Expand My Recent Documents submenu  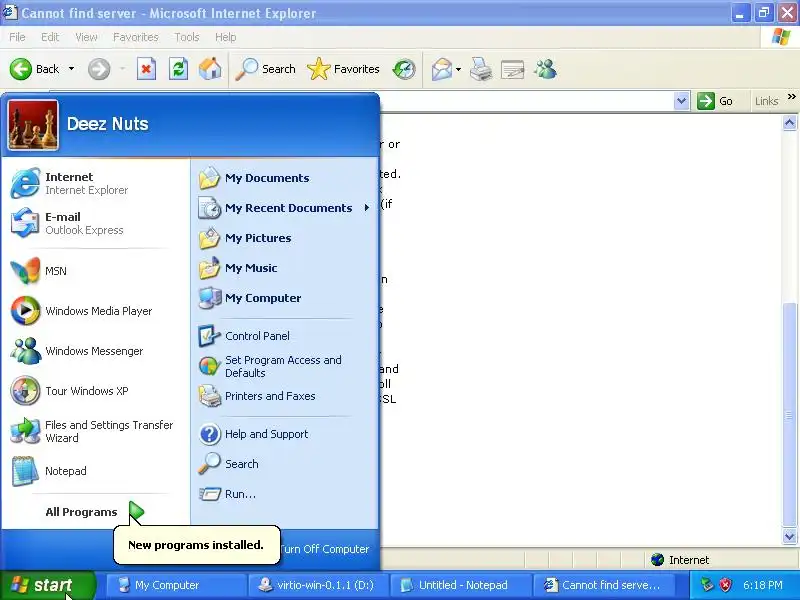coord(284,208)
